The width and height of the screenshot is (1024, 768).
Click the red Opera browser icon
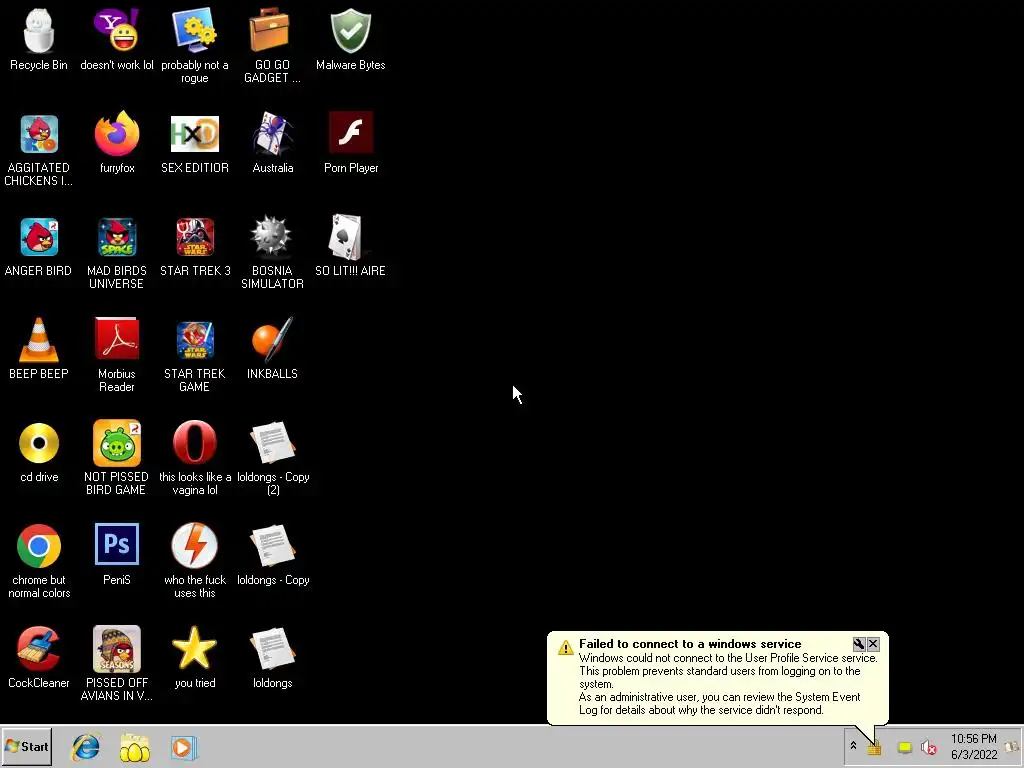tap(195, 443)
